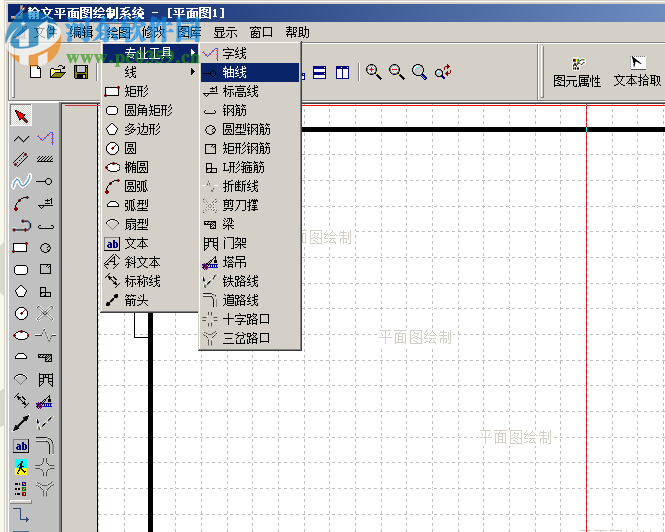
Task: Select 塔吊 in the submenu
Action: click(250, 262)
